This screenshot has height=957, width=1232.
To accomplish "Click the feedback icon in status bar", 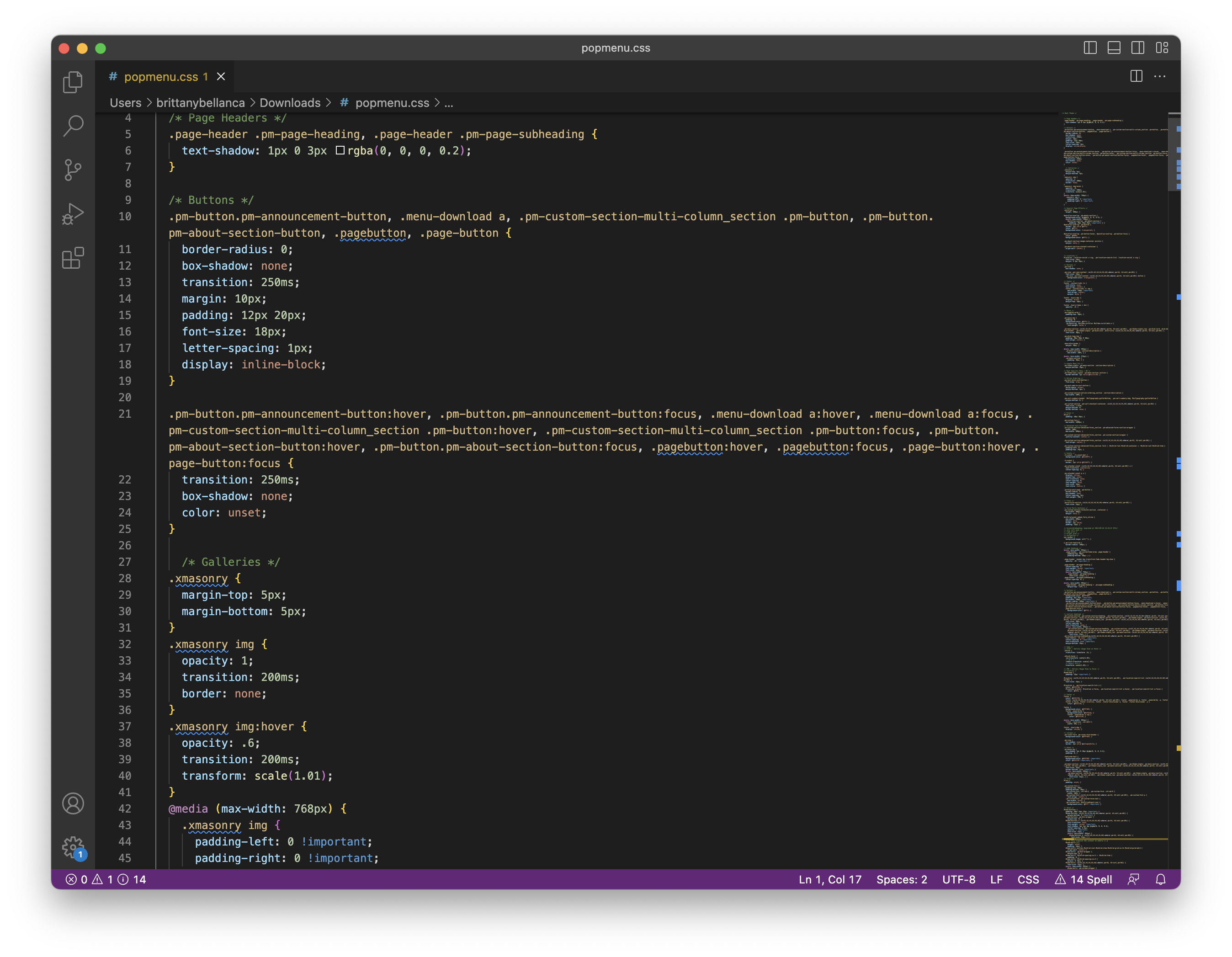I will (1133, 879).
